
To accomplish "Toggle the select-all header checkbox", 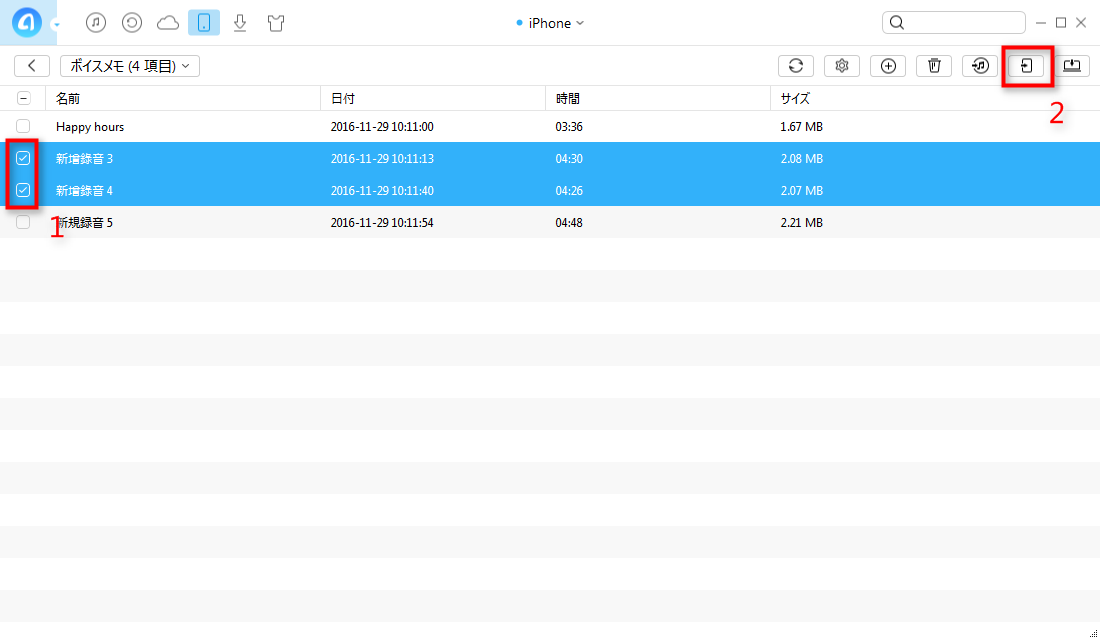I will click(23, 98).
